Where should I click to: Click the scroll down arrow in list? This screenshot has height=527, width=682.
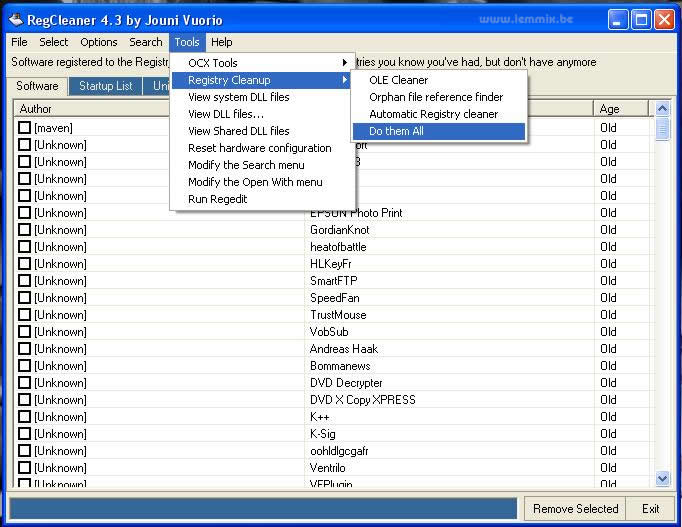(662, 479)
